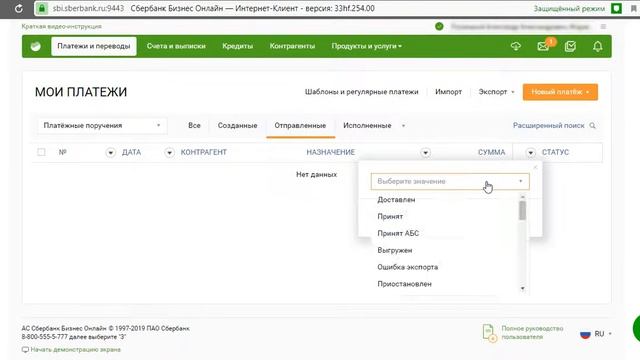Click the Sberbank logo home icon
The image size is (640, 360).
point(36,46)
